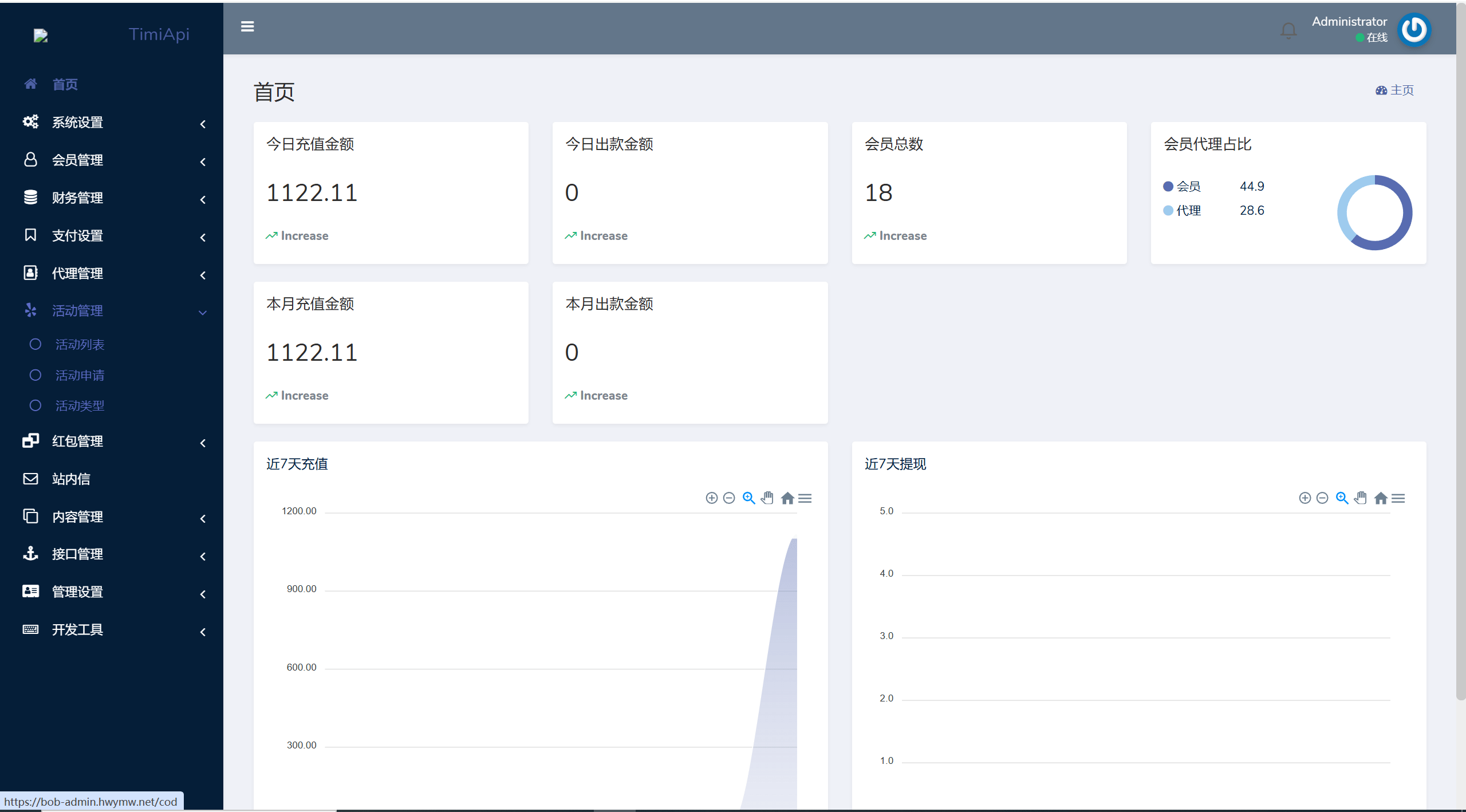Open the notification bell
Image resolution: width=1466 pixels, height=812 pixels.
pos(1288,30)
